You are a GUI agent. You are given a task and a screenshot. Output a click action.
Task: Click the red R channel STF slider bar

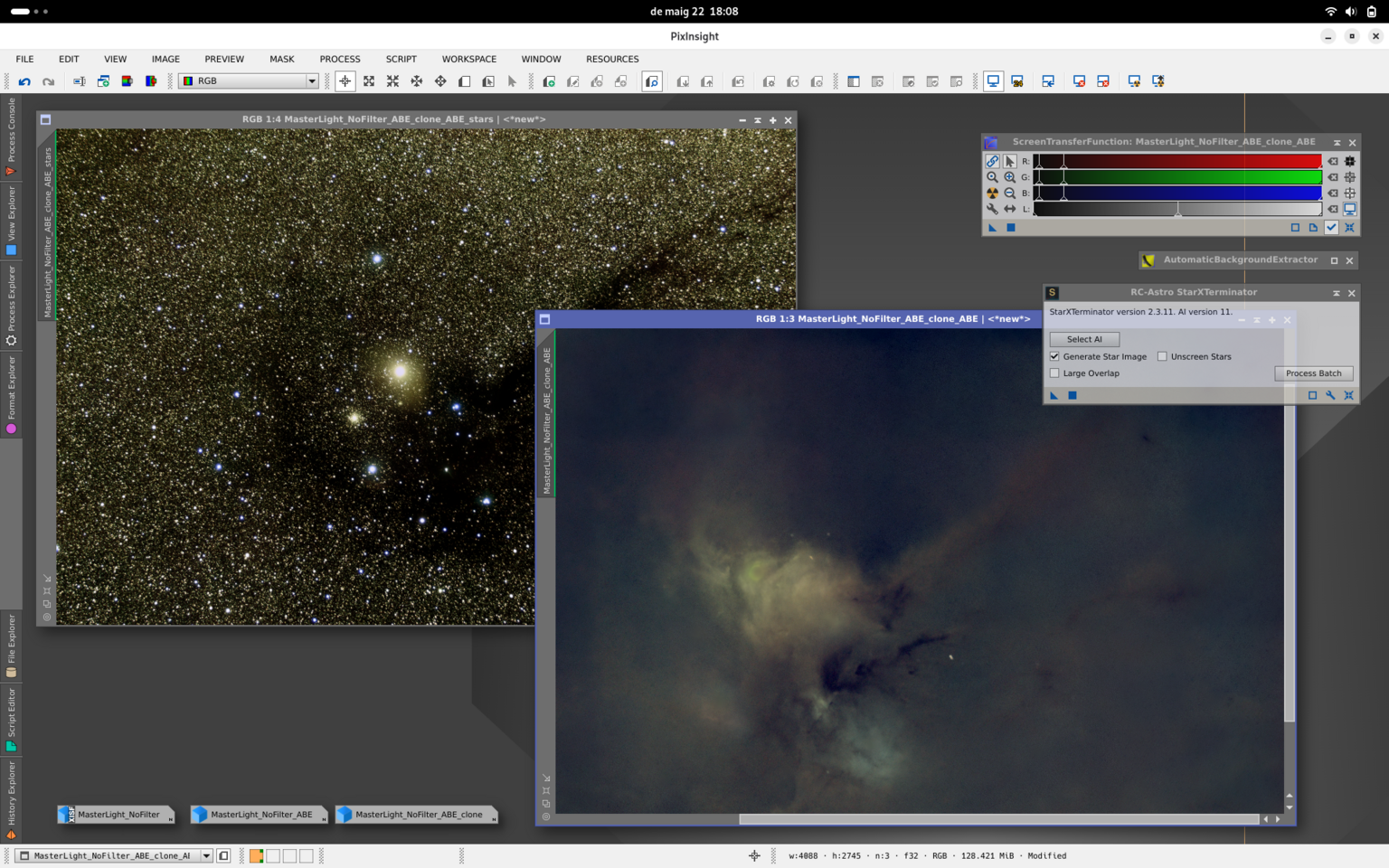(1177, 161)
